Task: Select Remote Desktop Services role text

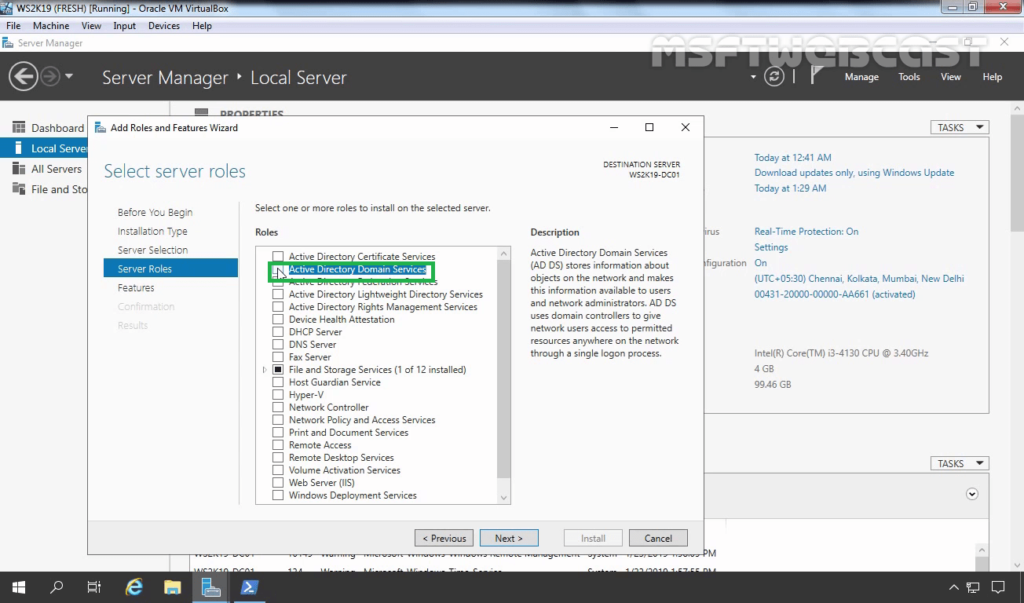Action: coord(341,457)
